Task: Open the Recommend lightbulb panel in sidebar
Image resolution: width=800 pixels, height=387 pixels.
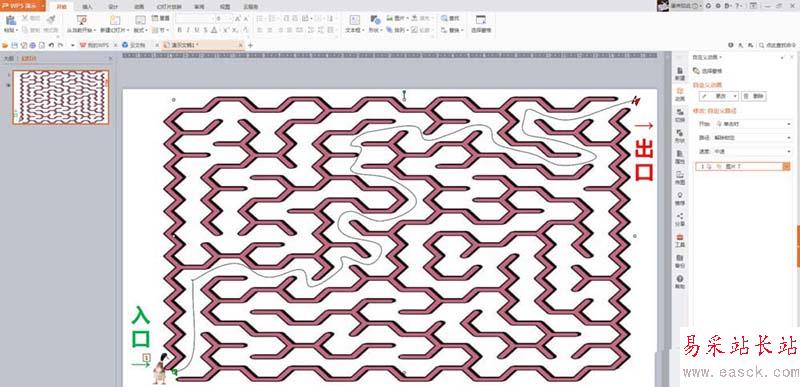Action: (x=680, y=199)
